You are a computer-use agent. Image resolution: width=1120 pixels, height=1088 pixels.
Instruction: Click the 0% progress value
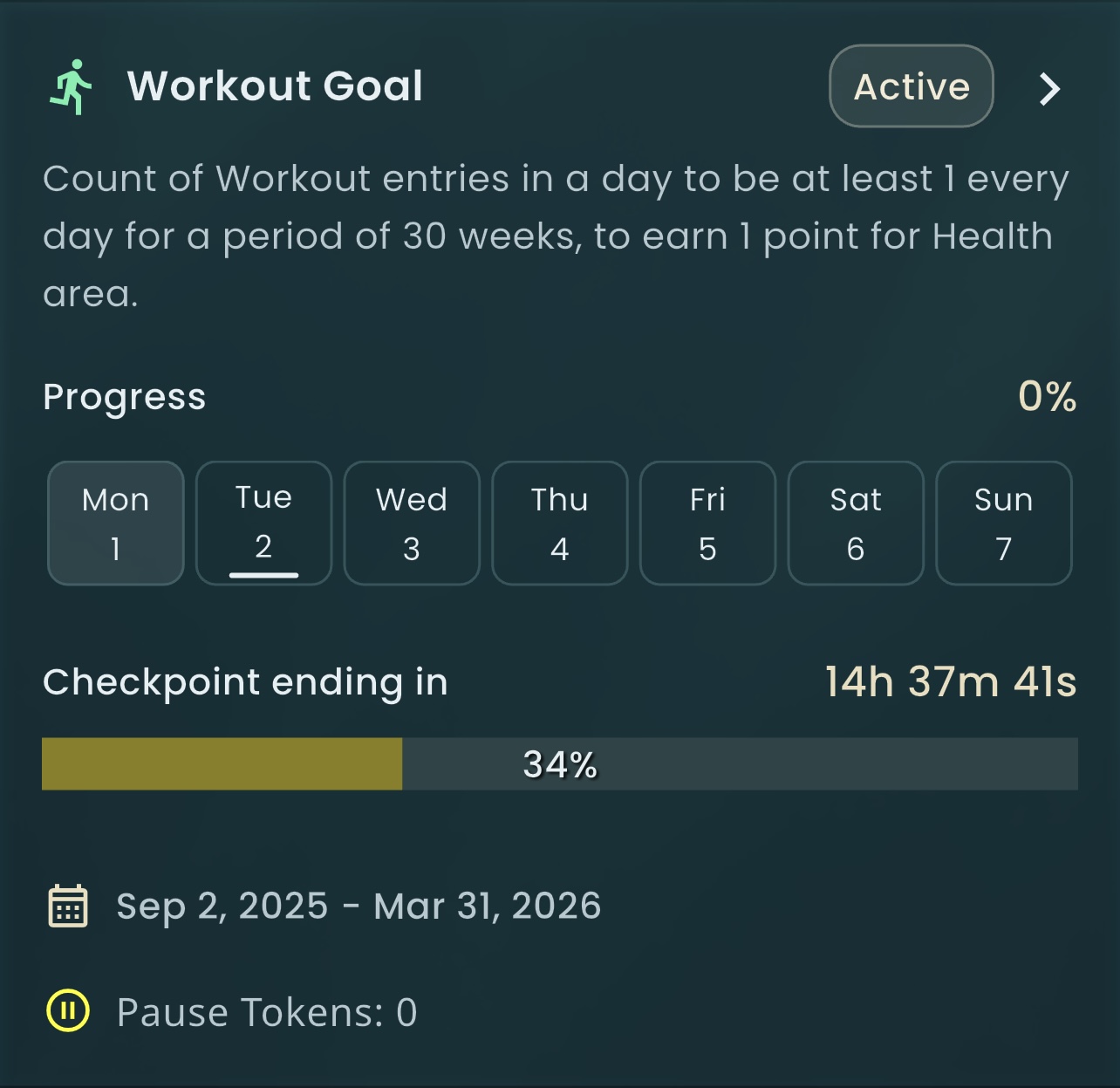(x=1047, y=397)
